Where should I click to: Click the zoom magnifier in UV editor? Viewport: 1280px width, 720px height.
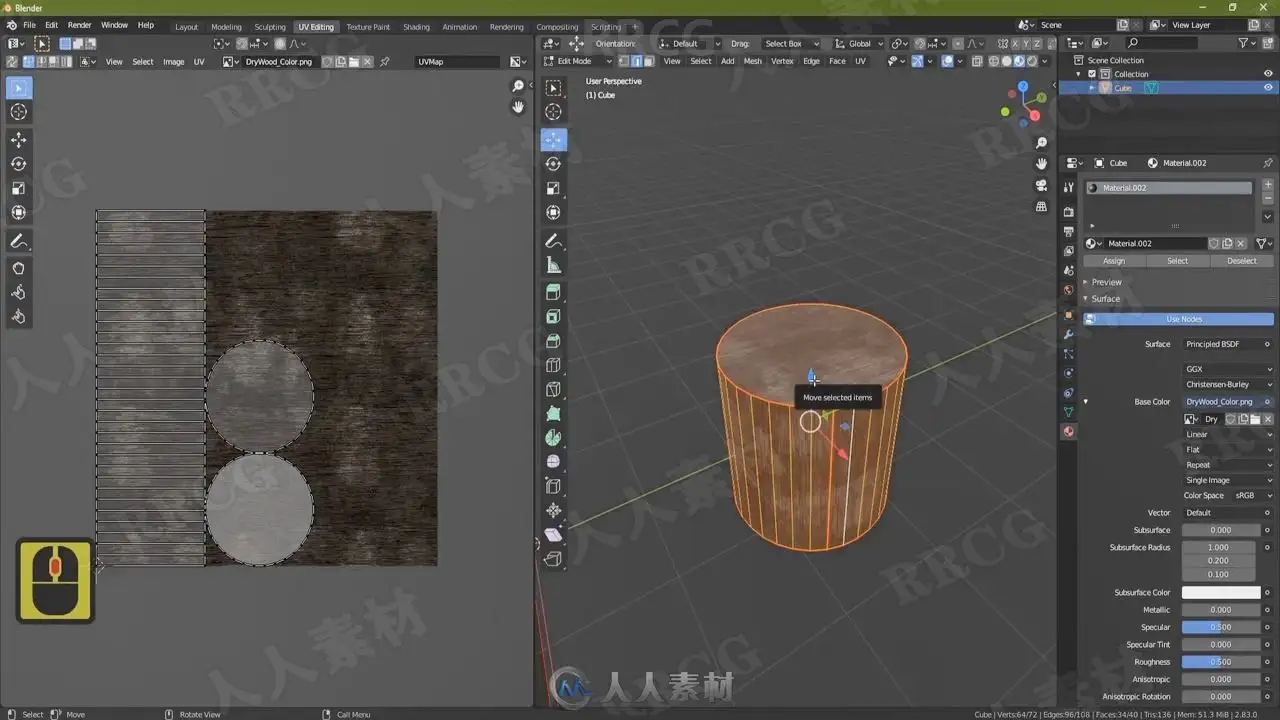(x=518, y=87)
